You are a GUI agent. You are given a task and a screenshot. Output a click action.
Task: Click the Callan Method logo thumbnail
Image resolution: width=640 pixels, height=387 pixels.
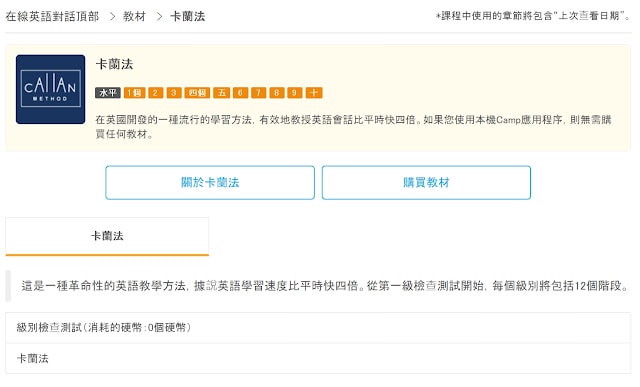(51, 89)
